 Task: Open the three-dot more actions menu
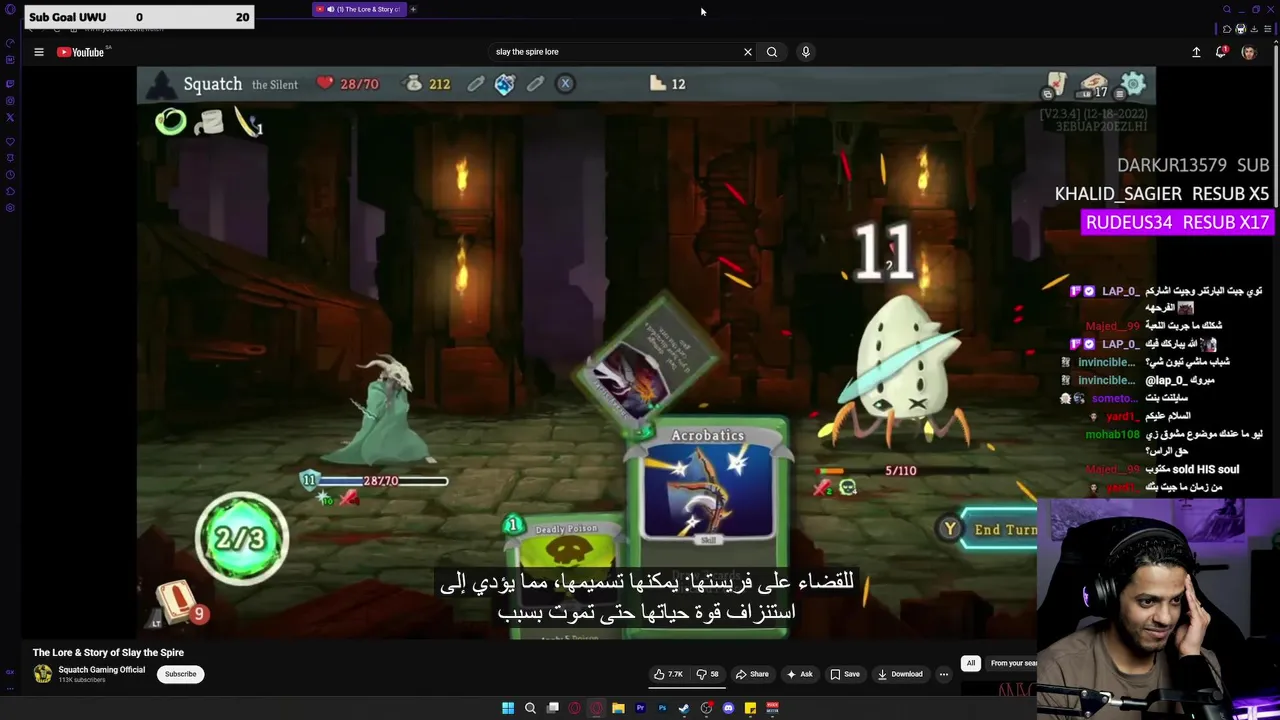943,674
